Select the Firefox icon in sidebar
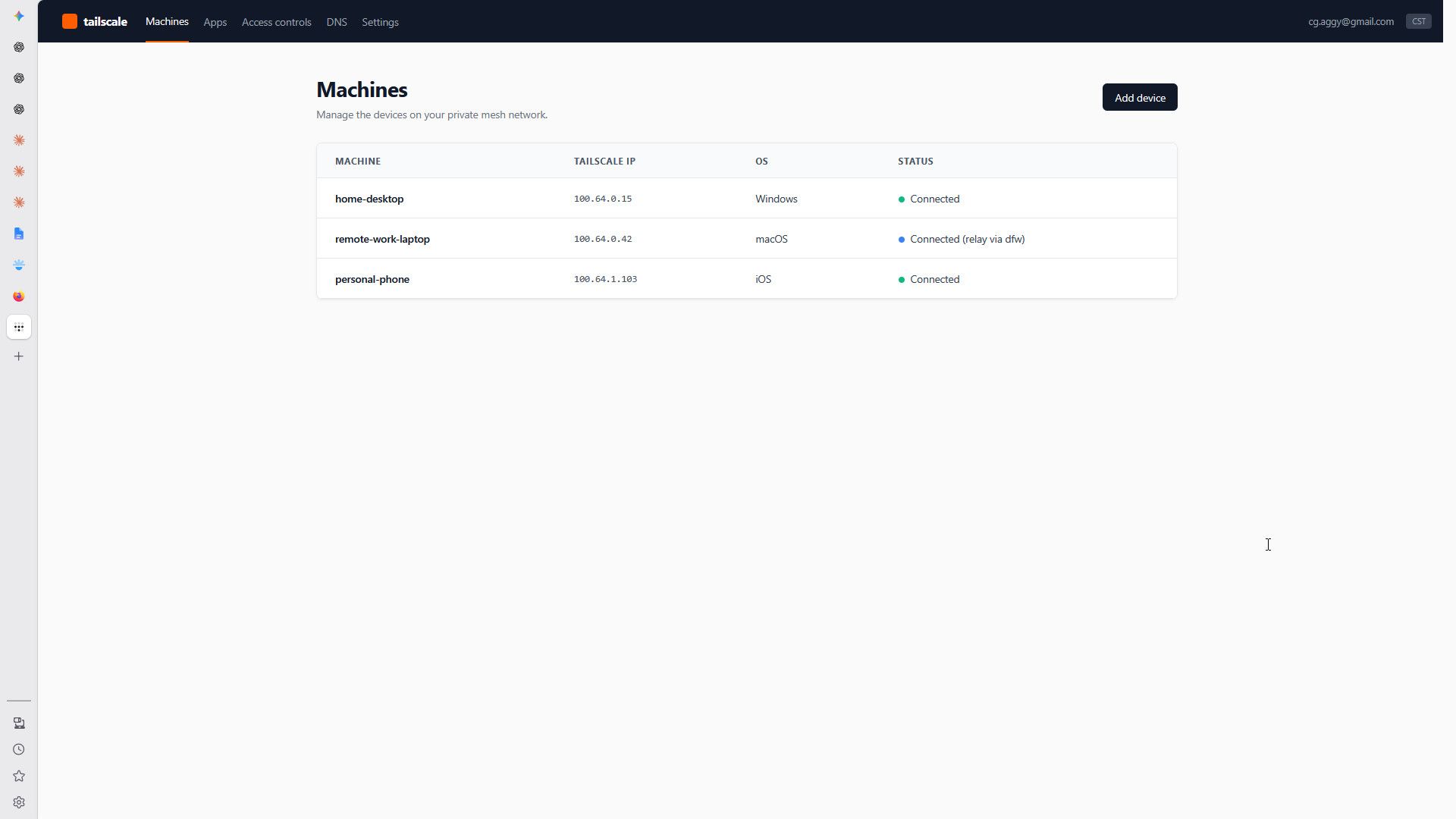Screen dimensions: 1456x819 (x=19, y=297)
